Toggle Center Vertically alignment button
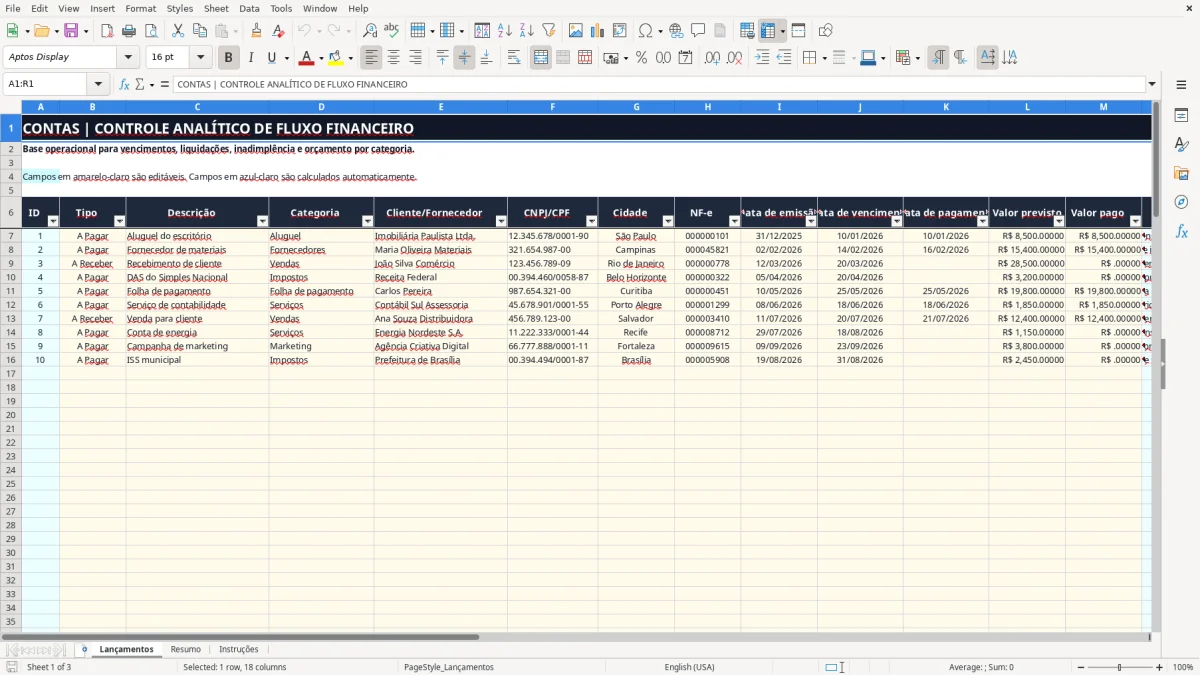This screenshot has width=1200, height=675. 464,58
